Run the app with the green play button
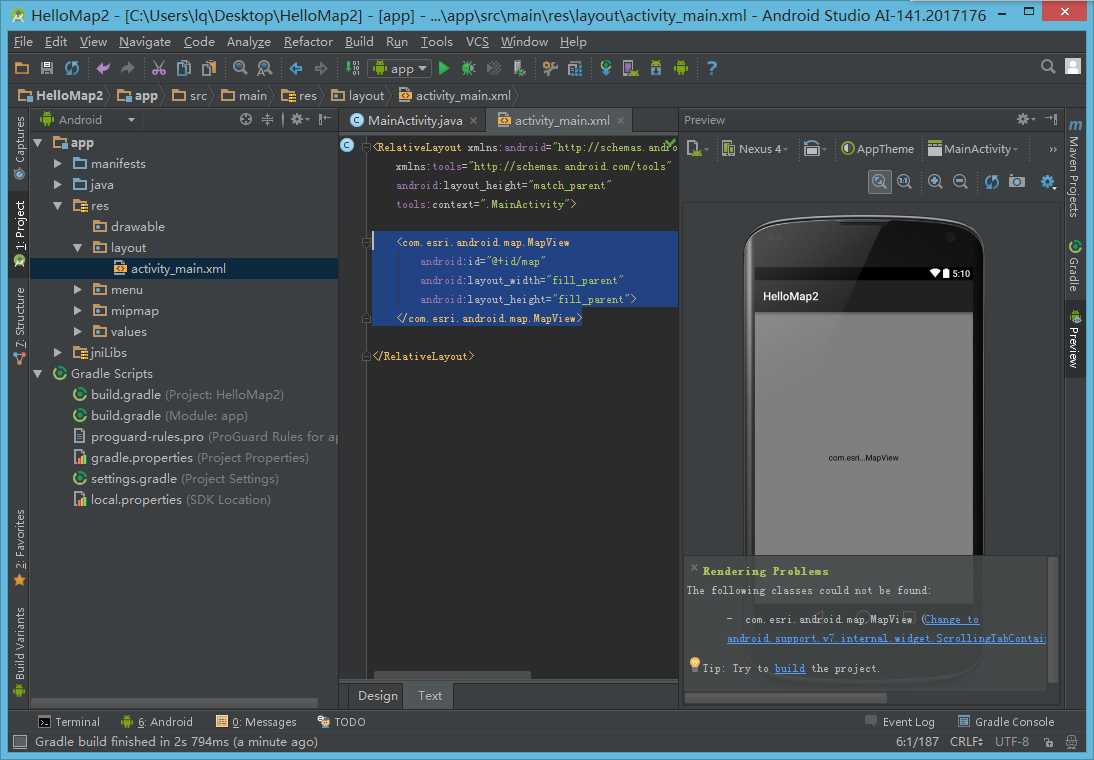This screenshot has width=1094, height=760. point(444,68)
